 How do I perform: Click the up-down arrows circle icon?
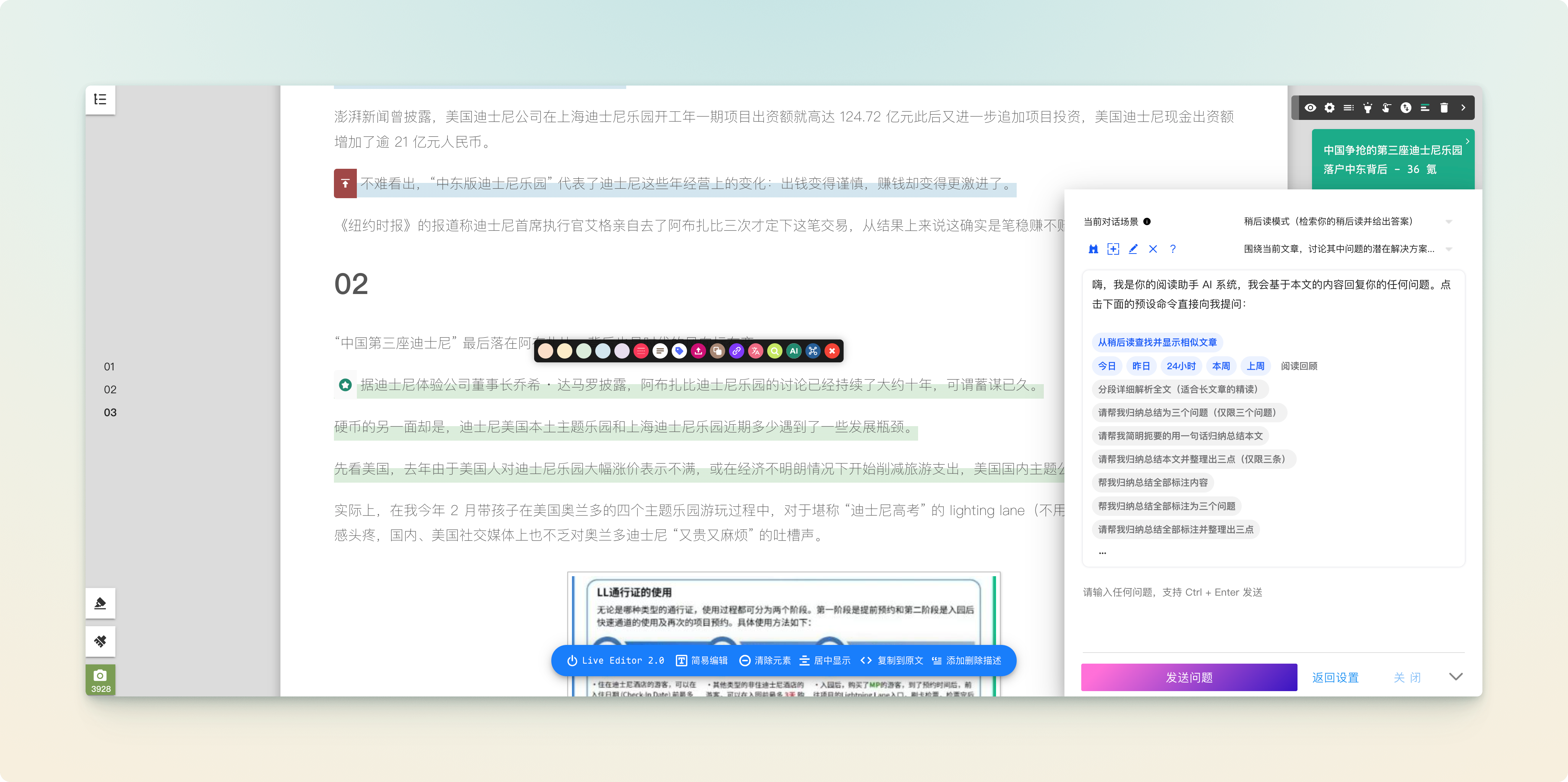1406,108
